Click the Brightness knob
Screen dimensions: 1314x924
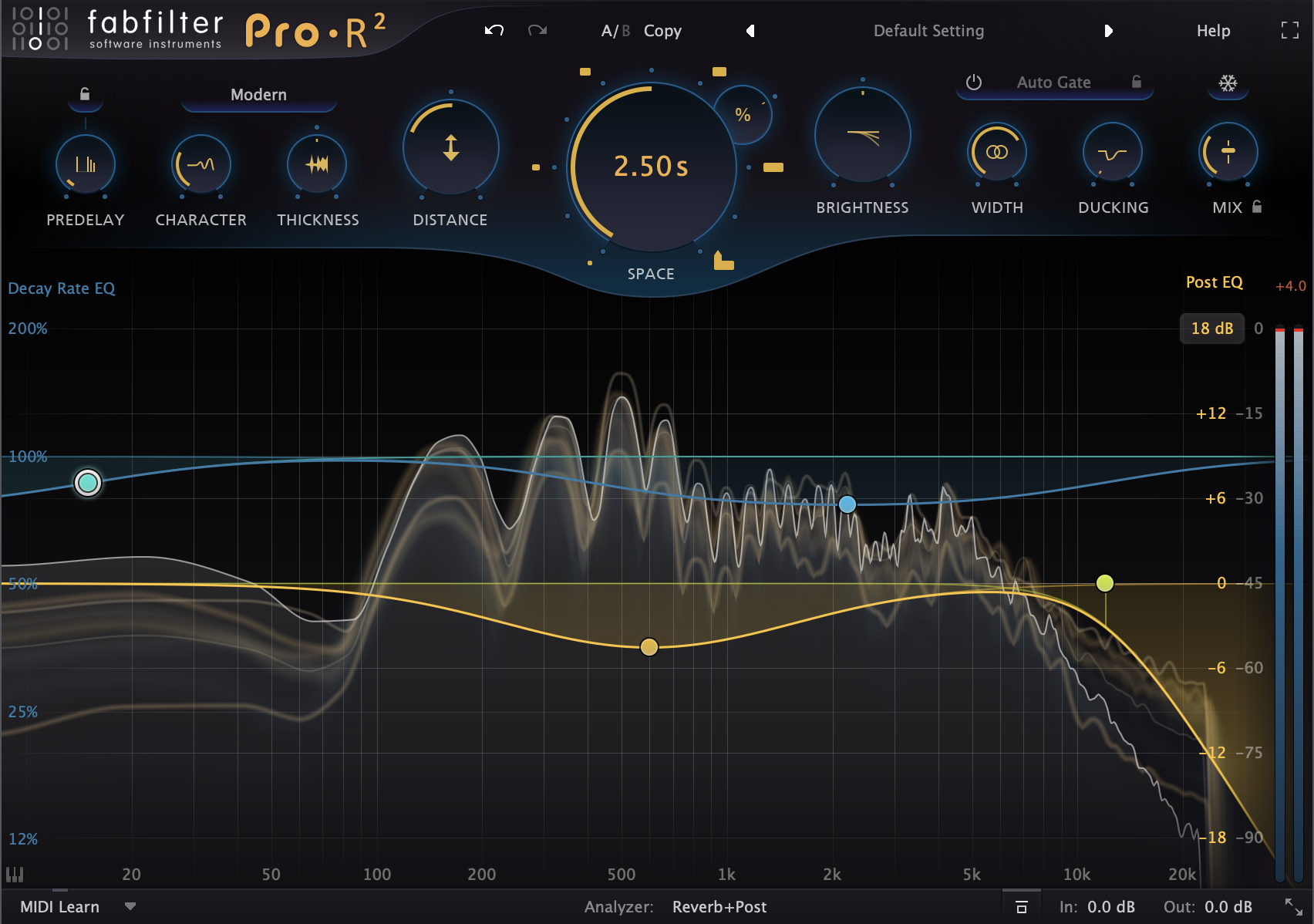863,135
